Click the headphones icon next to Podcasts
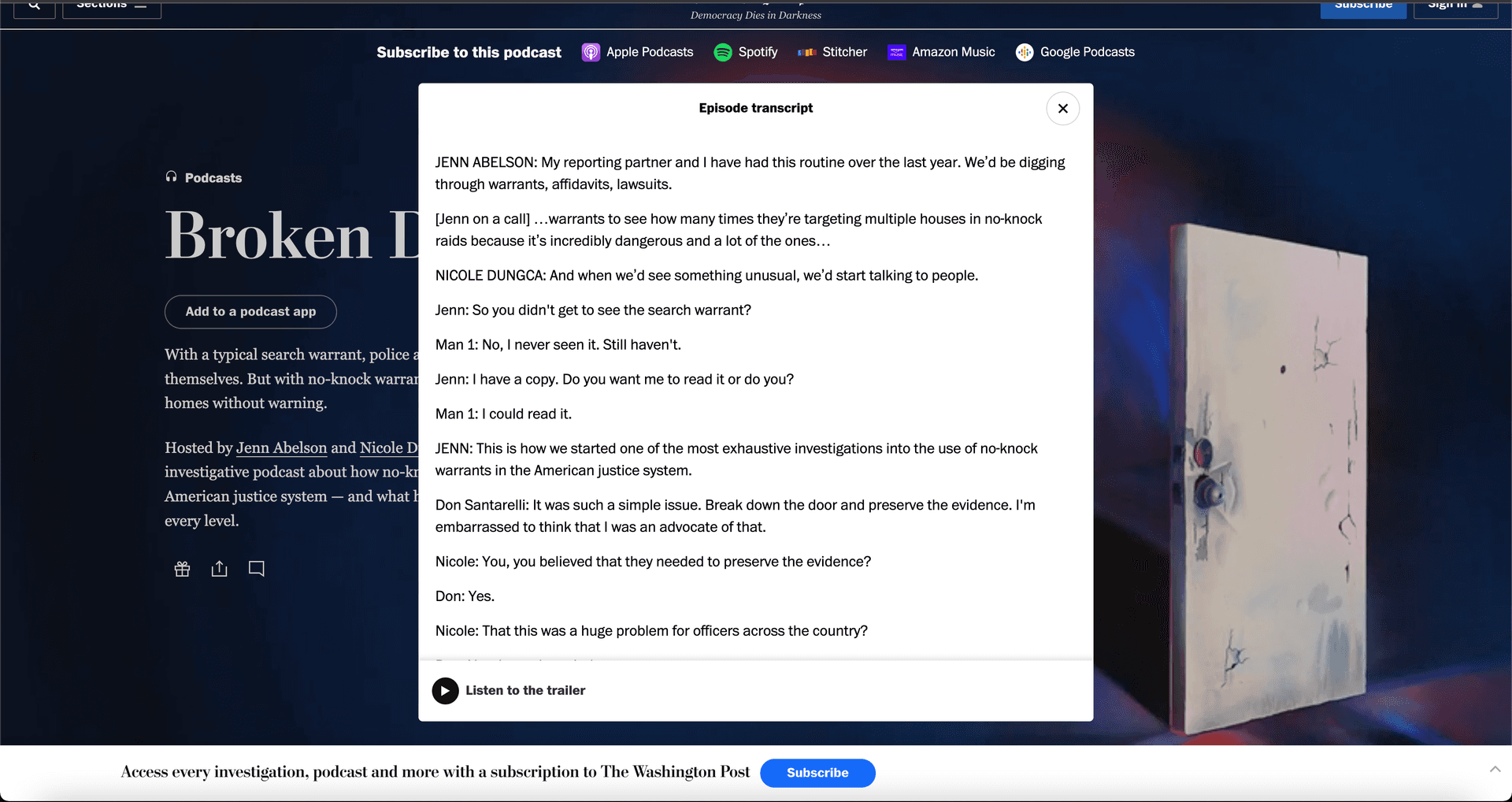This screenshot has width=1512, height=802. 171,176
